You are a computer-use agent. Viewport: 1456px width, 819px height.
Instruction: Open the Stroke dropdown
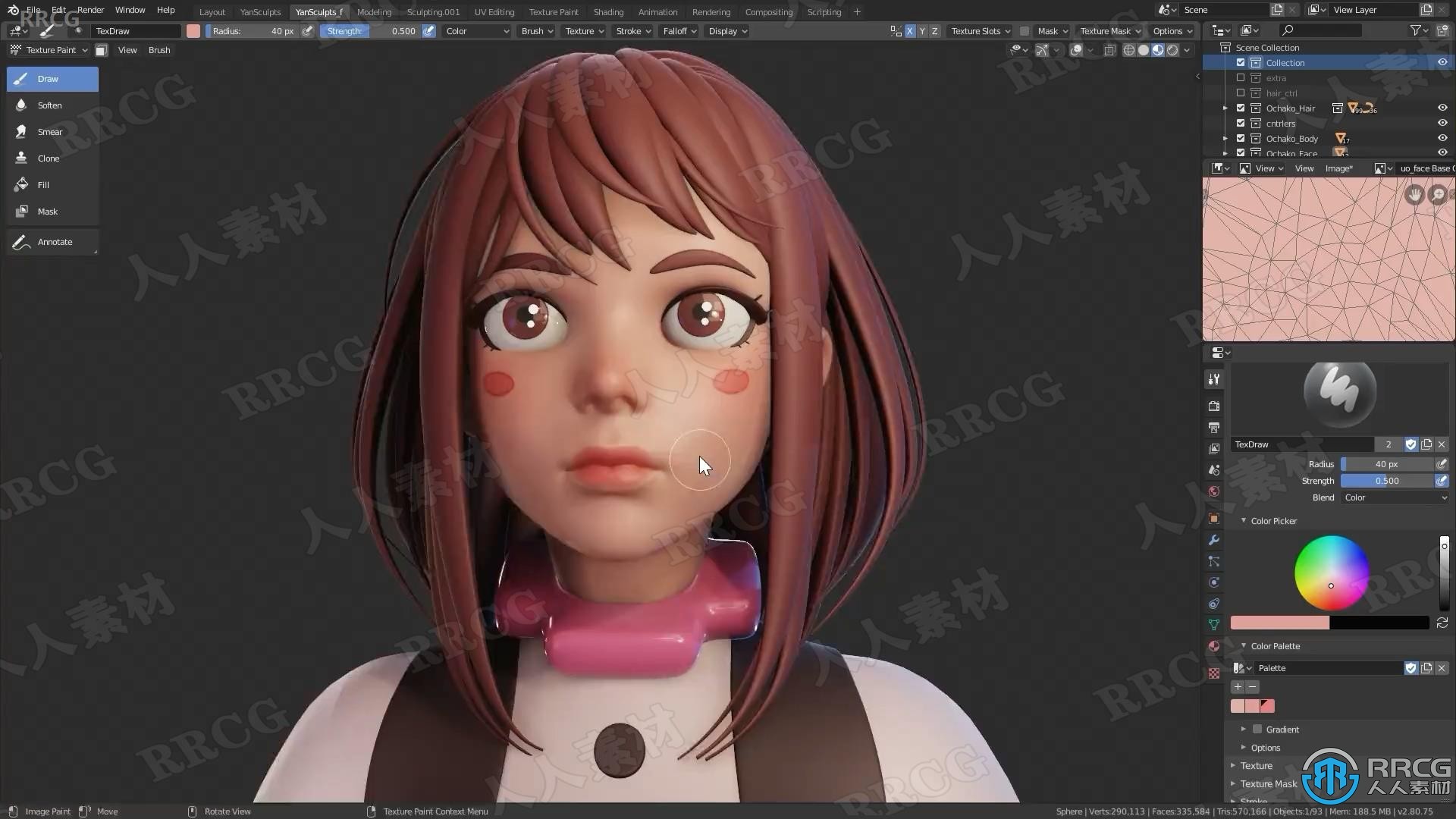tap(633, 31)
